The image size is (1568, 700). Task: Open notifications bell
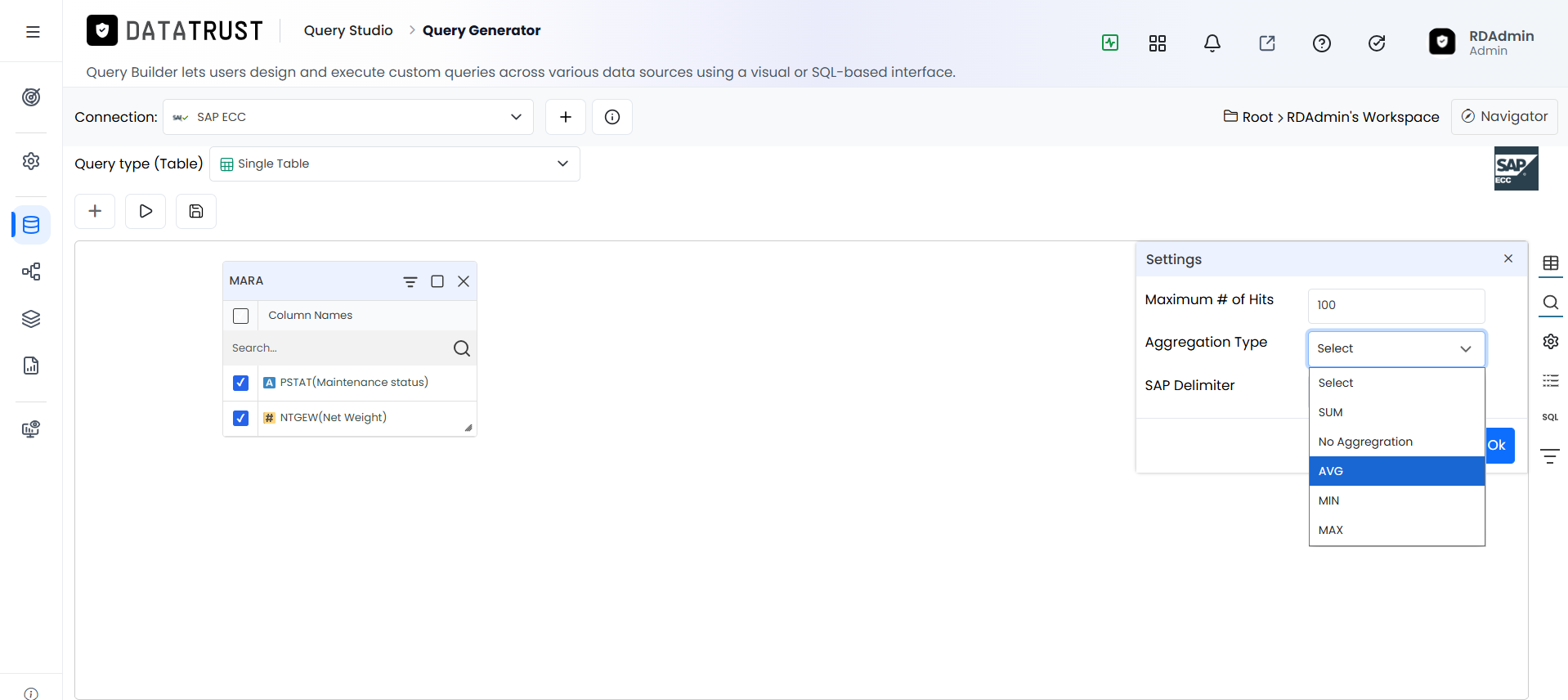tap(1212, 43)
